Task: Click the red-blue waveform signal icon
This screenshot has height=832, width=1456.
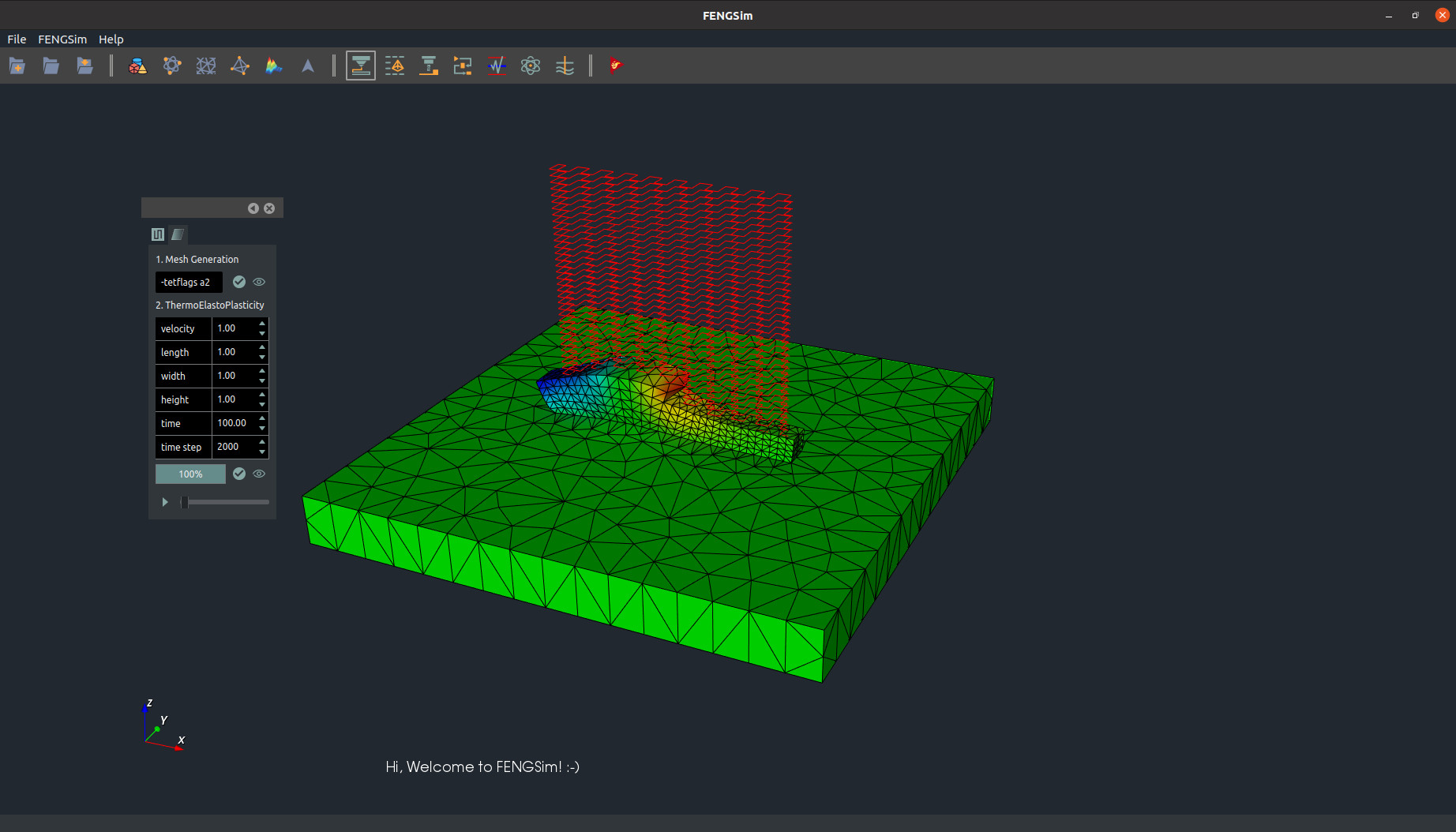Action: click(497, 66)
